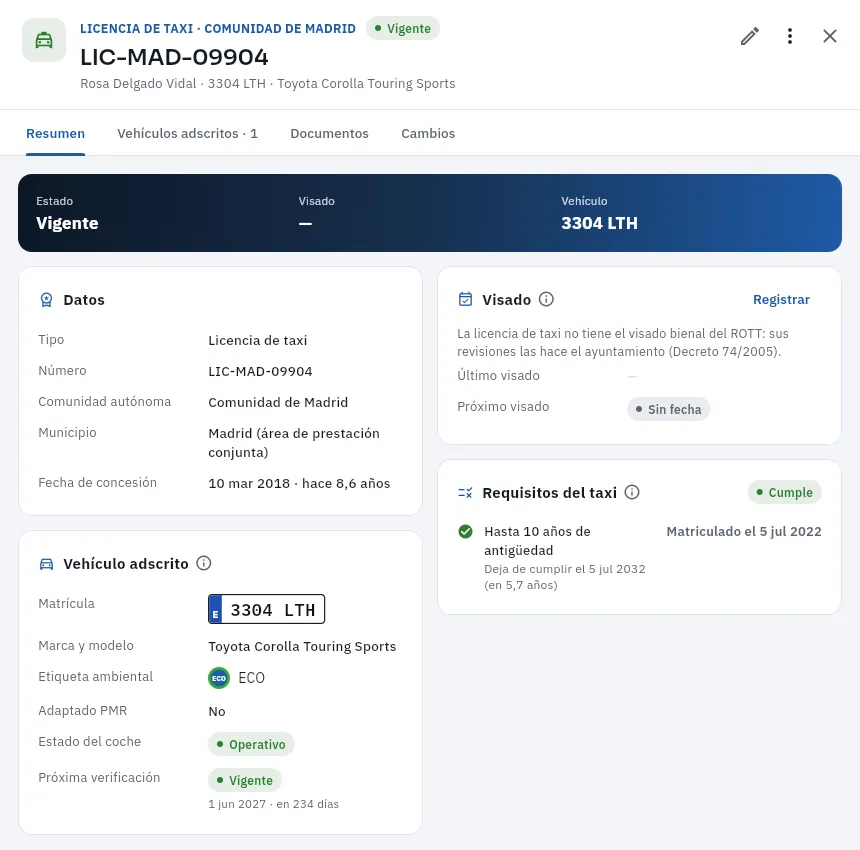Click the green check icon for antigüedad
The image size is (860, 850).
[x=465, y=531]
